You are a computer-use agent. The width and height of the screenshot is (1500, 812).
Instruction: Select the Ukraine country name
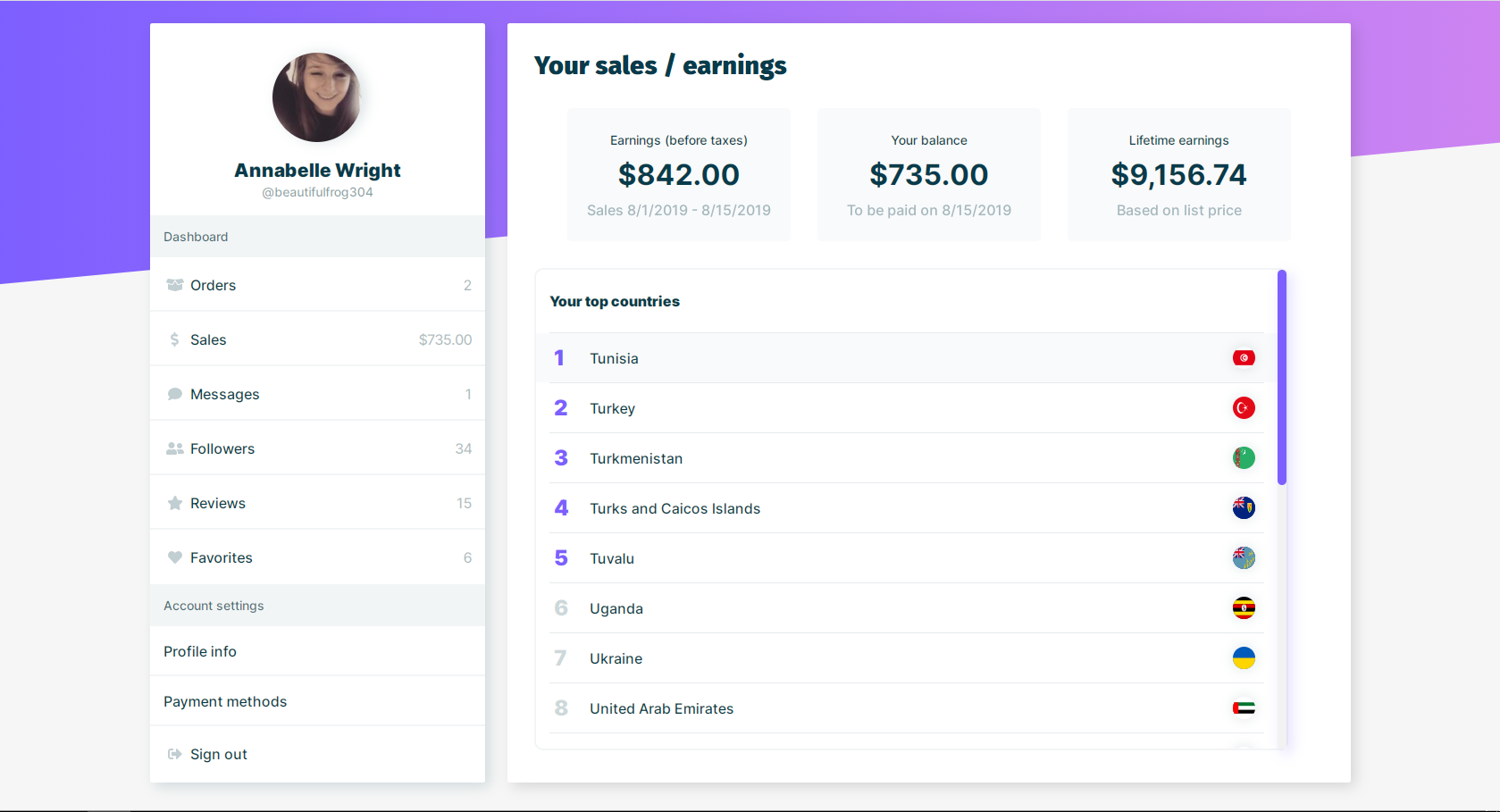pos(616,658)
